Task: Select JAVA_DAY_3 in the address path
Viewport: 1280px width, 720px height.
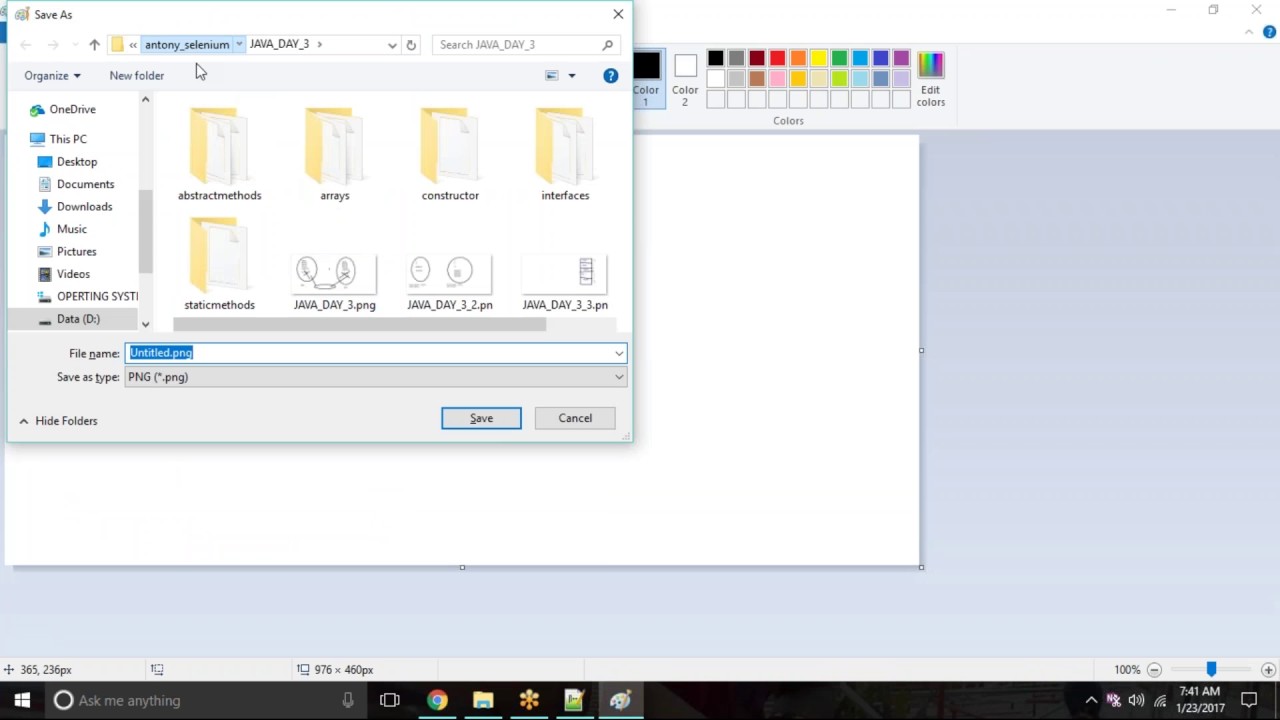Action: (x=279, y=44)
